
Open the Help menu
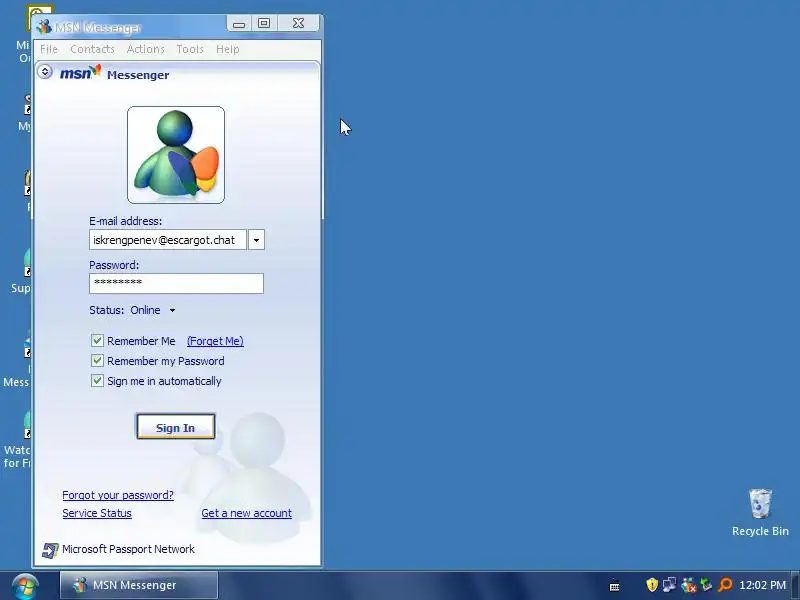point(228,49)
